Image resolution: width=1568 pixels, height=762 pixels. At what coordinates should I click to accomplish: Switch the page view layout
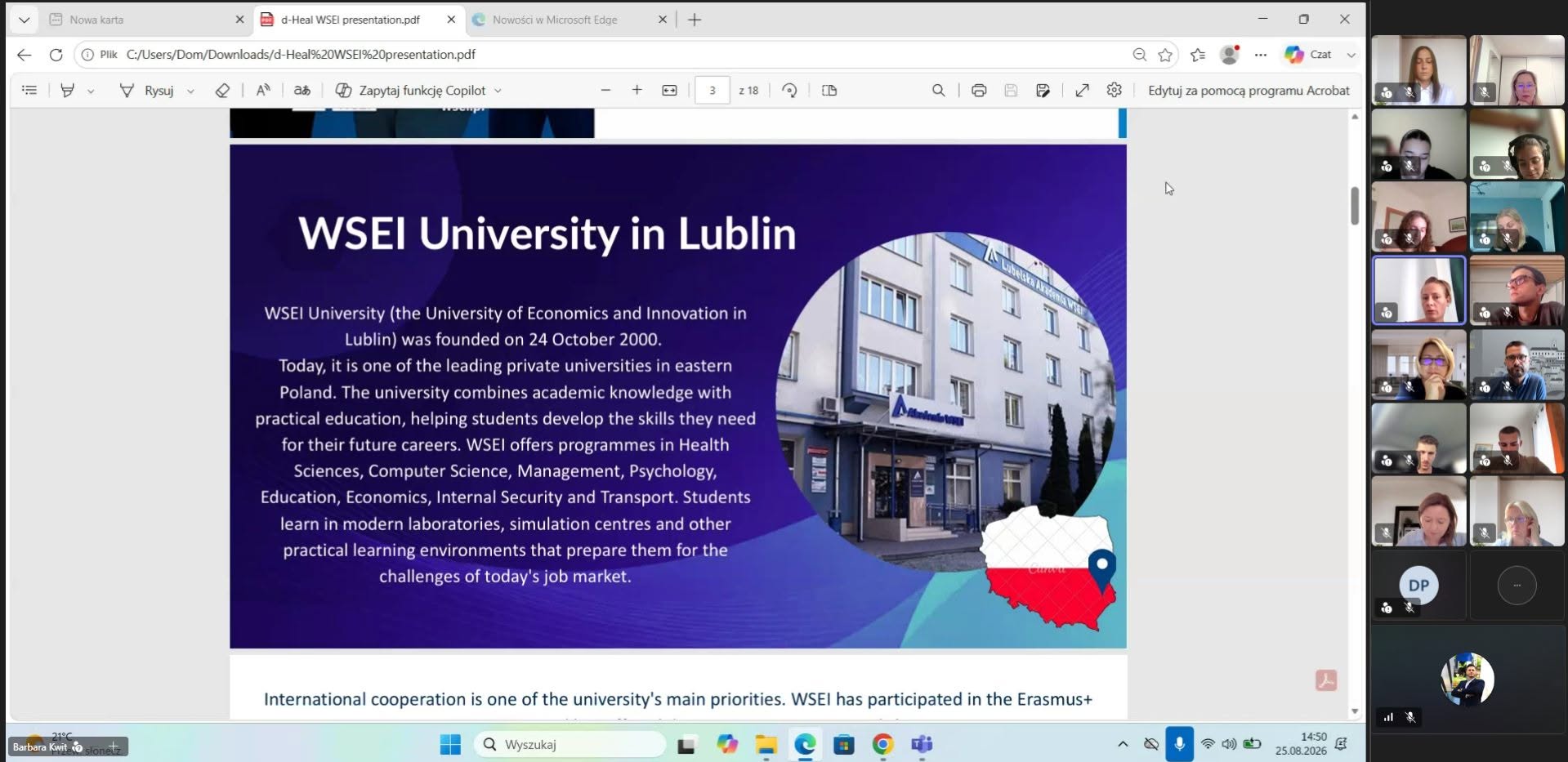(x=829, y=91)
